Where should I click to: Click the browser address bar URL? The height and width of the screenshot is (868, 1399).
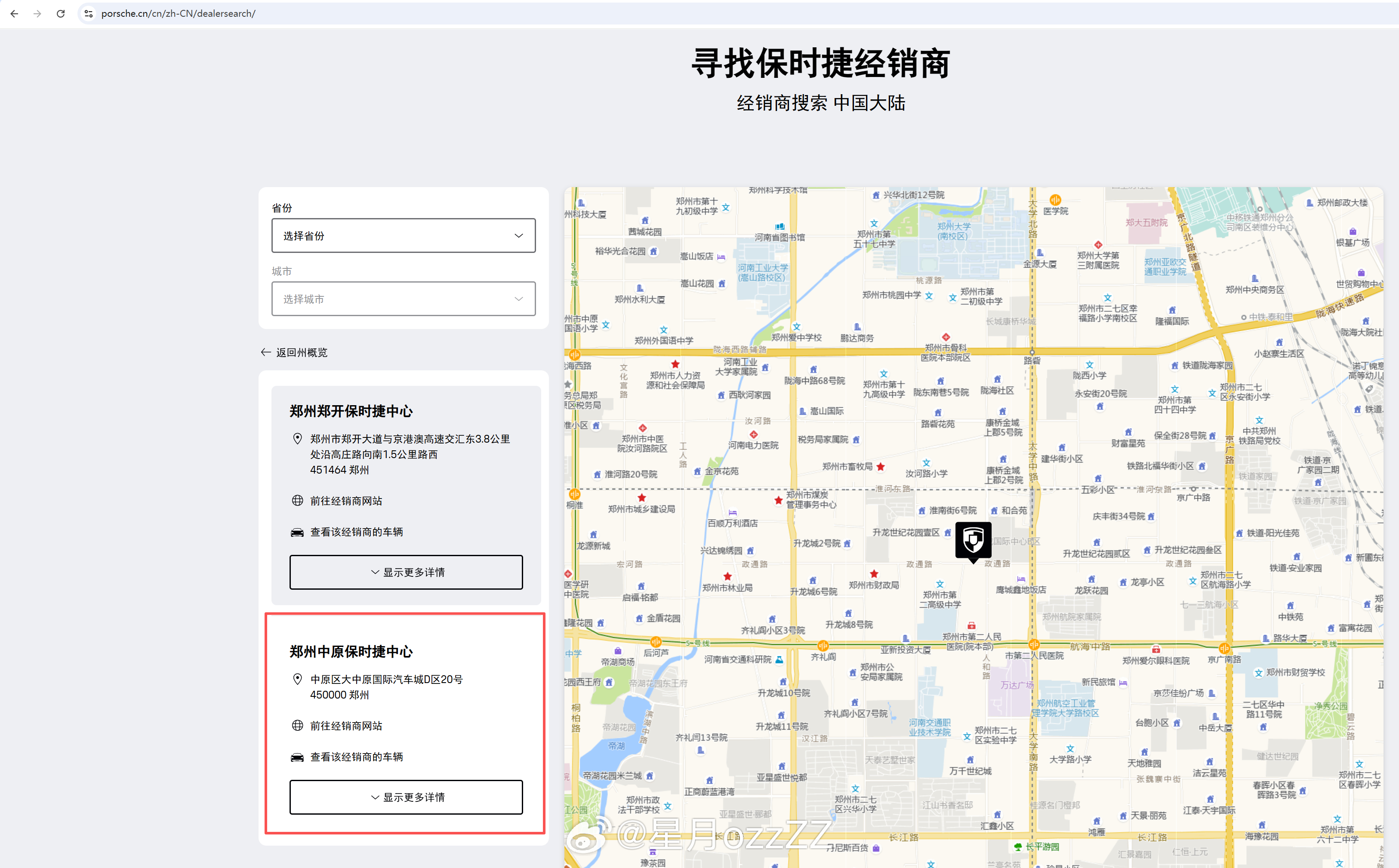tap(178, 13)
